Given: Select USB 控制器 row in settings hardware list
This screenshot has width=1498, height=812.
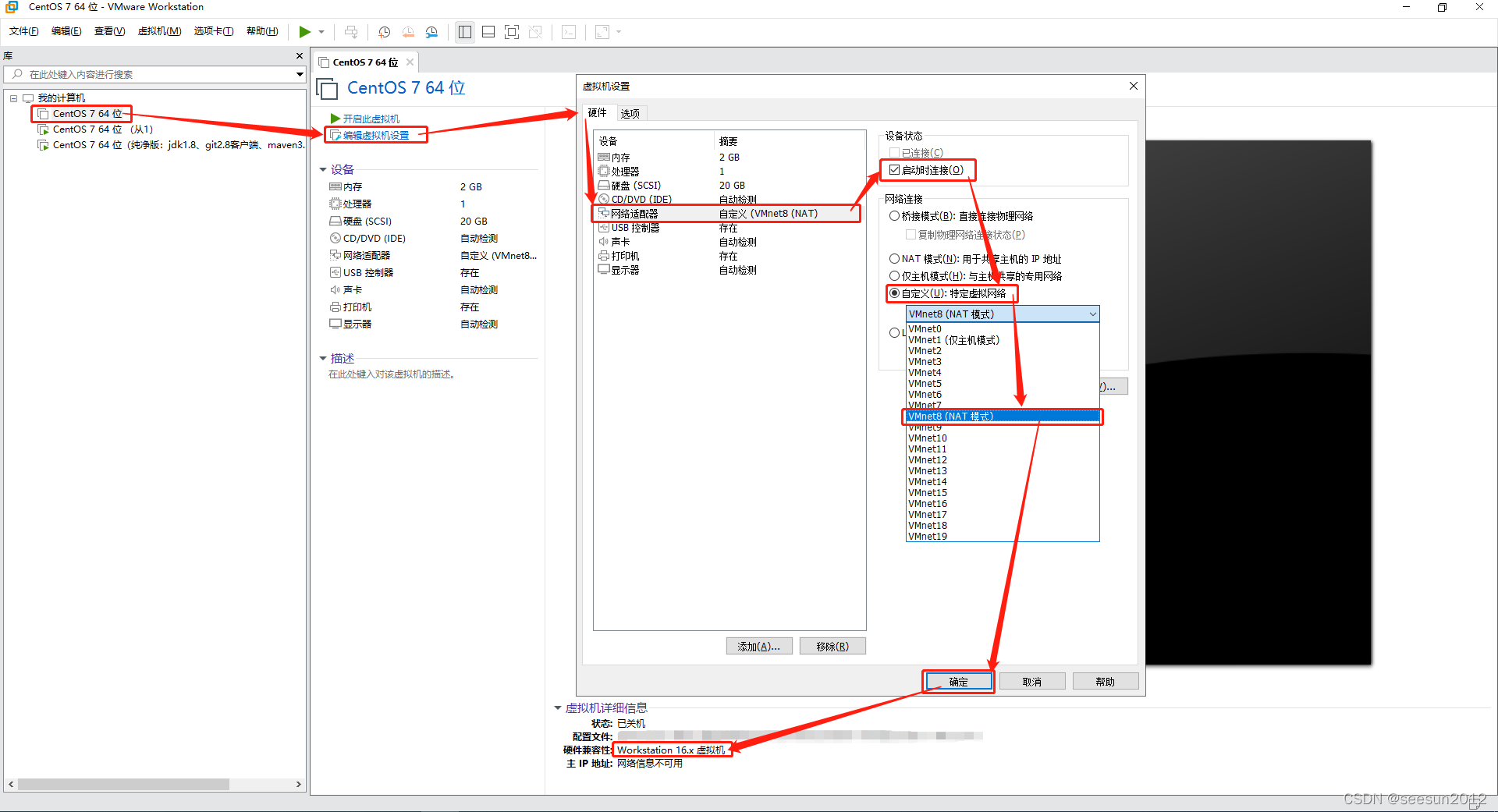Looking at the screenshot, I should point(729,228).
